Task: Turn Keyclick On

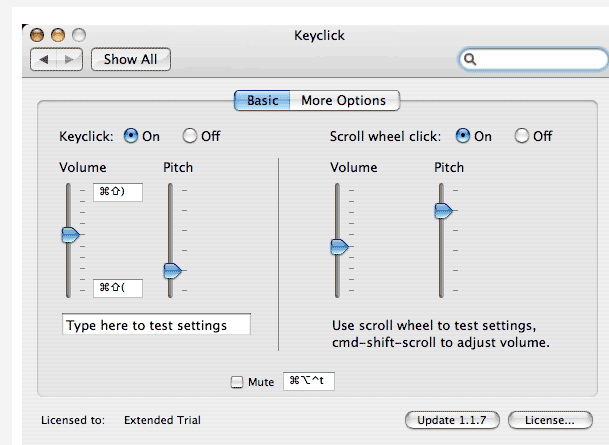Action: click(132, 136)
